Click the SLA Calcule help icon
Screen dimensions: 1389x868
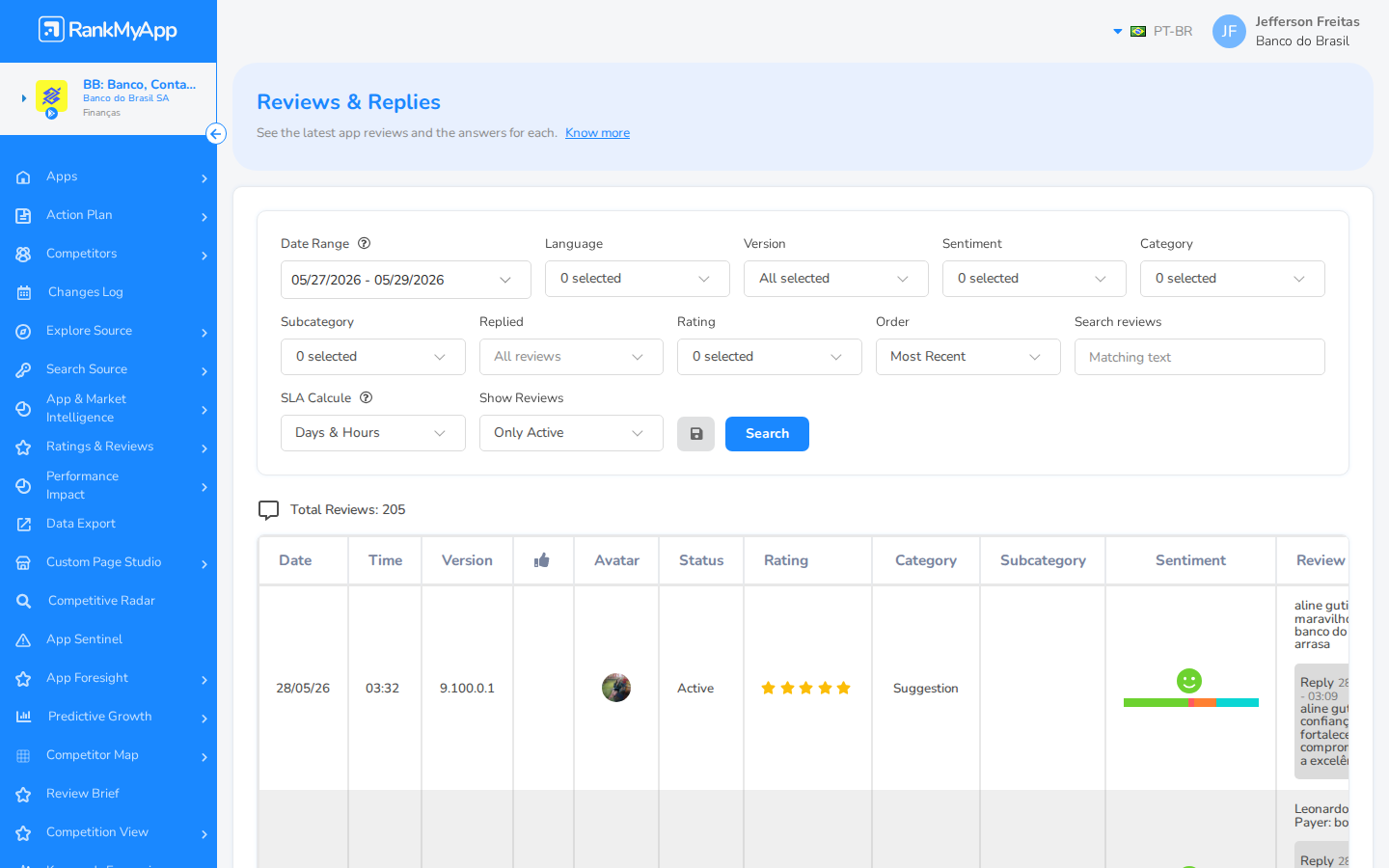[x=366, y=397]
